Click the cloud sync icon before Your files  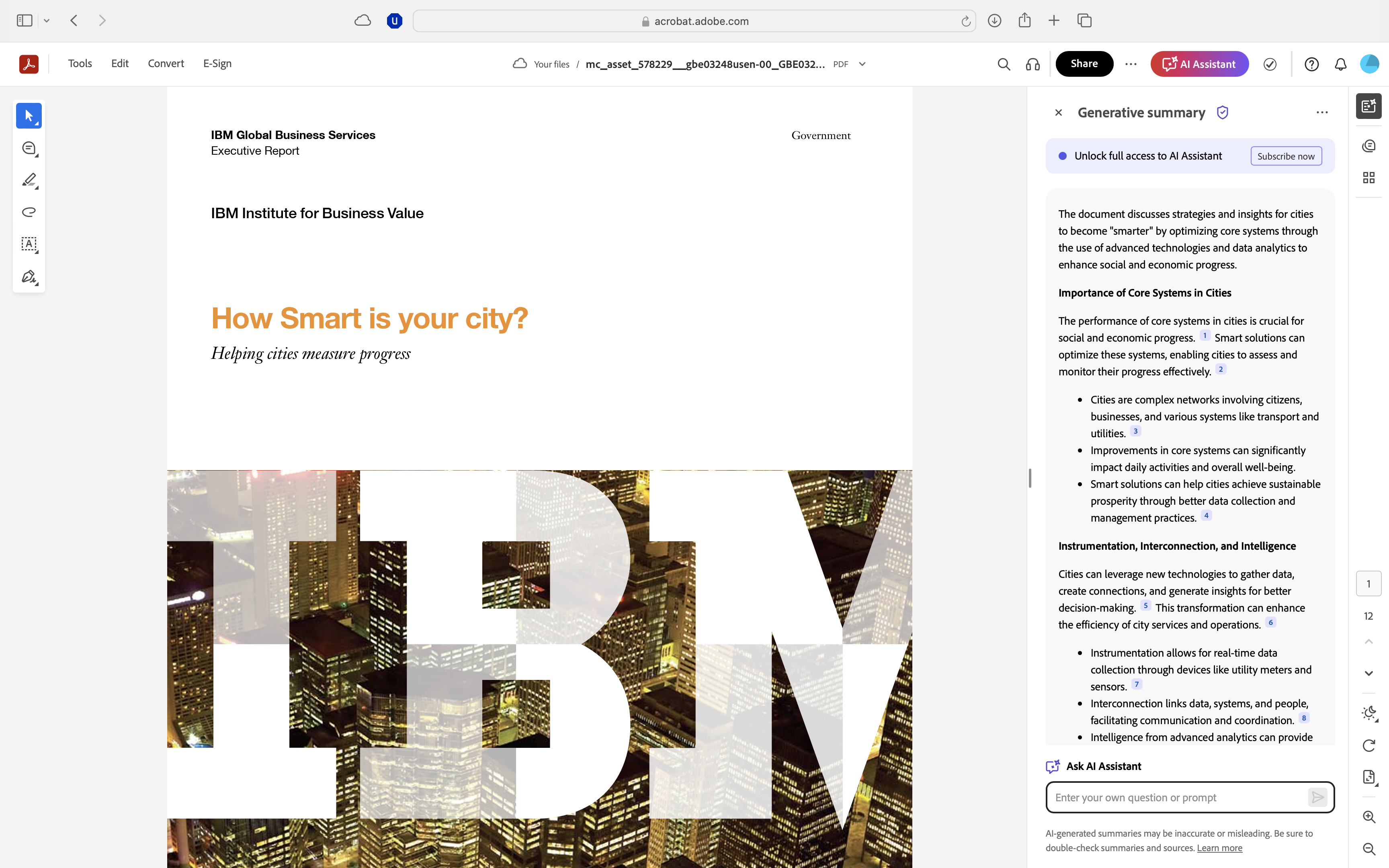click(x=520, y=64)
